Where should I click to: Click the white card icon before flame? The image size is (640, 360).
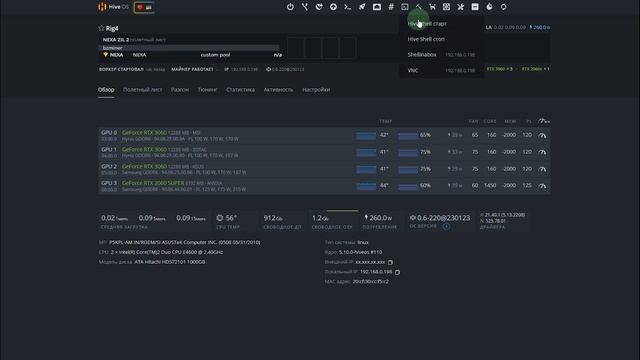coord(475,7)
